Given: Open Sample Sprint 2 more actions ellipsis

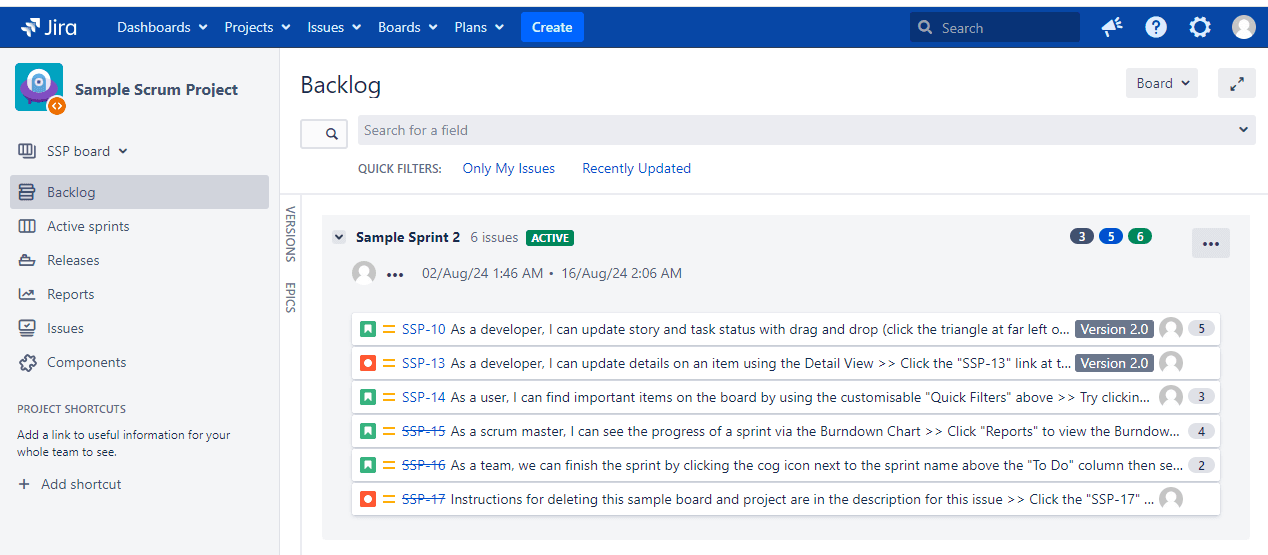Looking at the screenshot, I should click(1210, 243).
